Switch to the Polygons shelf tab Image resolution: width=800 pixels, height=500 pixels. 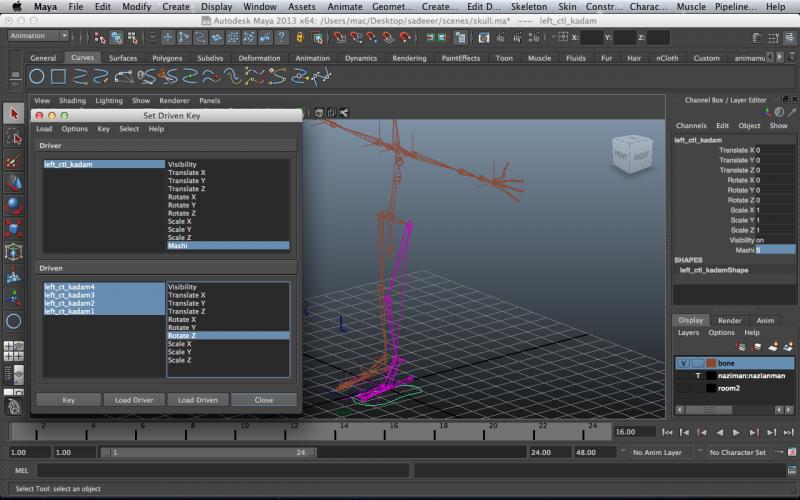[166, 58]
